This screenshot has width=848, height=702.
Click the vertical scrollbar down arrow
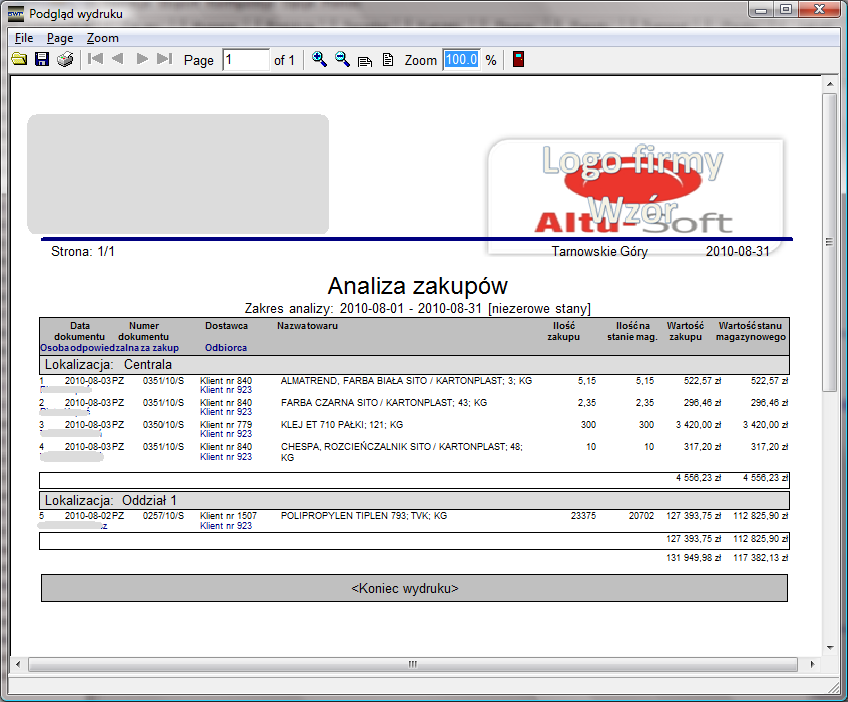pyautogui.click(x=829, y=647)
